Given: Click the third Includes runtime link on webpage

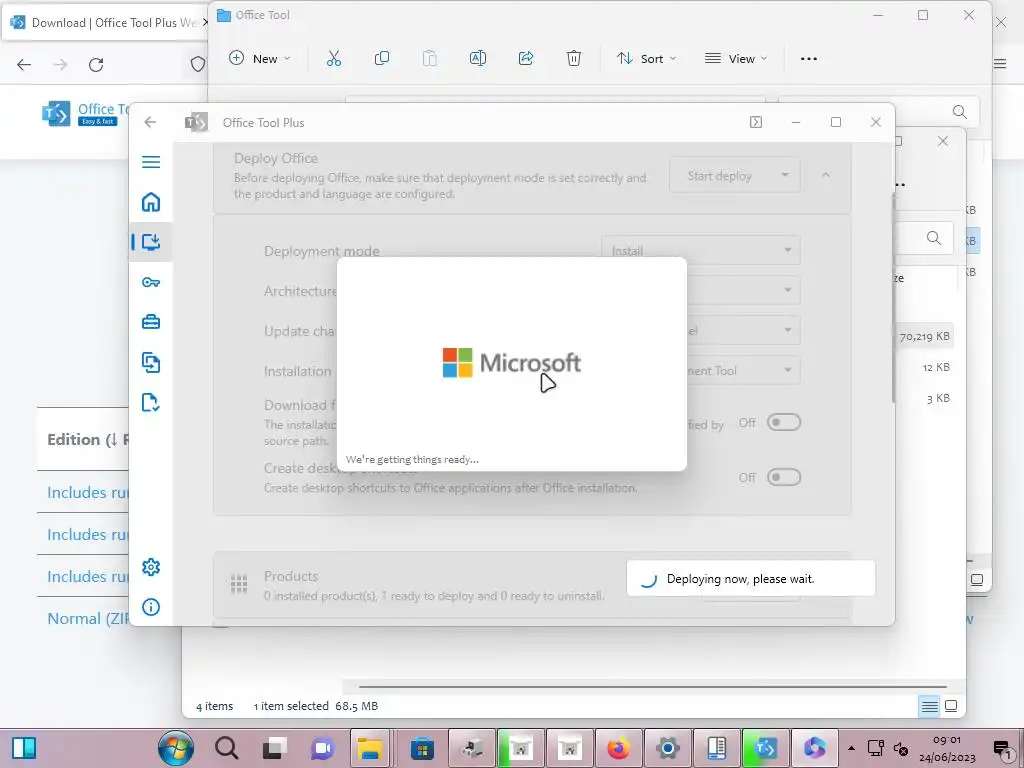Looking at the screenshot, I should tap(88, 576).
